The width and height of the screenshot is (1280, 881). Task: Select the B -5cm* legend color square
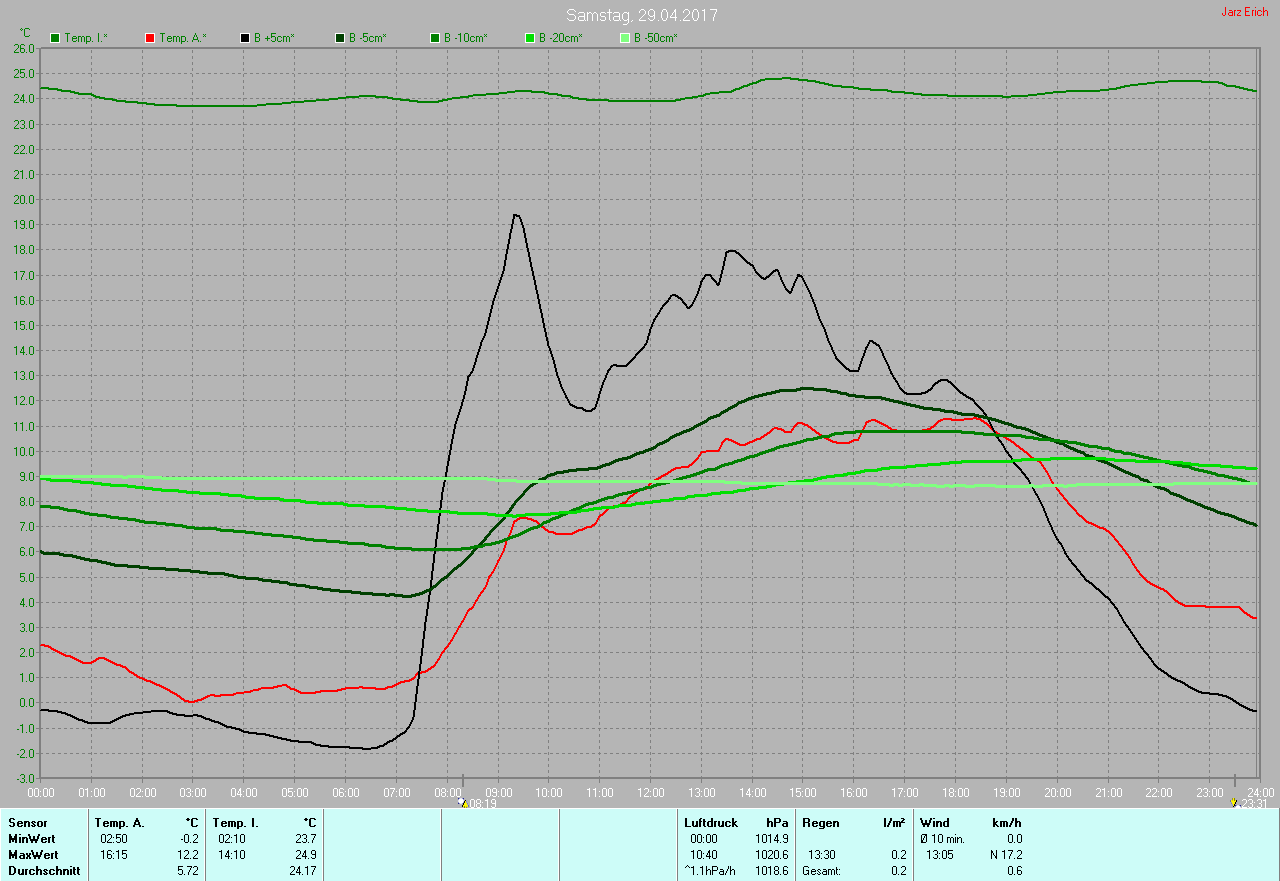point(340,38)
